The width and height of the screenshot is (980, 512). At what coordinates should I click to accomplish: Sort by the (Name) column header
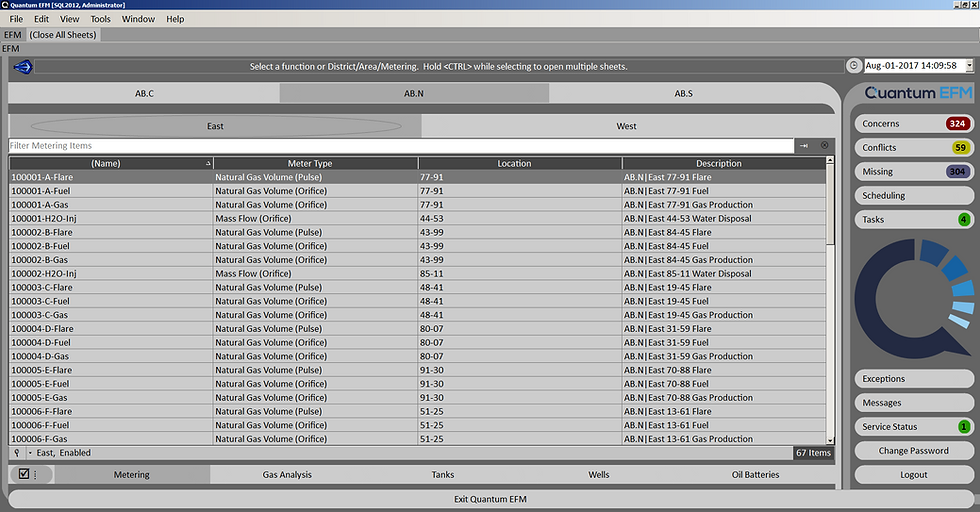coord(111,163)
